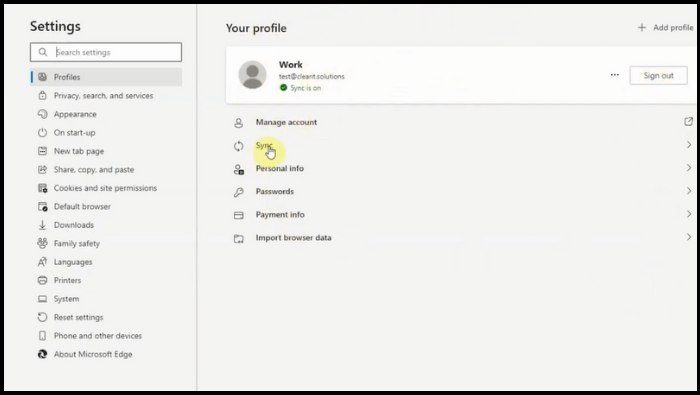Screen dimensions: 700x395
Task: Go to Downloads settings
Action: click(106, 225)
